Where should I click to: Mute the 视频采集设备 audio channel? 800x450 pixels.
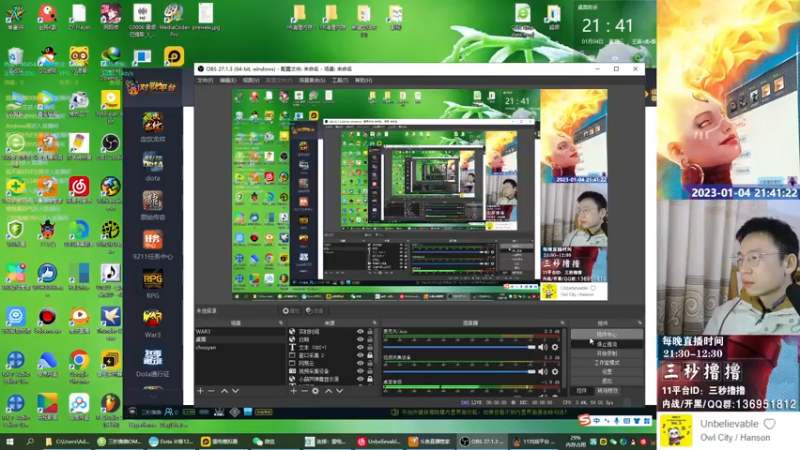(543, 372)
